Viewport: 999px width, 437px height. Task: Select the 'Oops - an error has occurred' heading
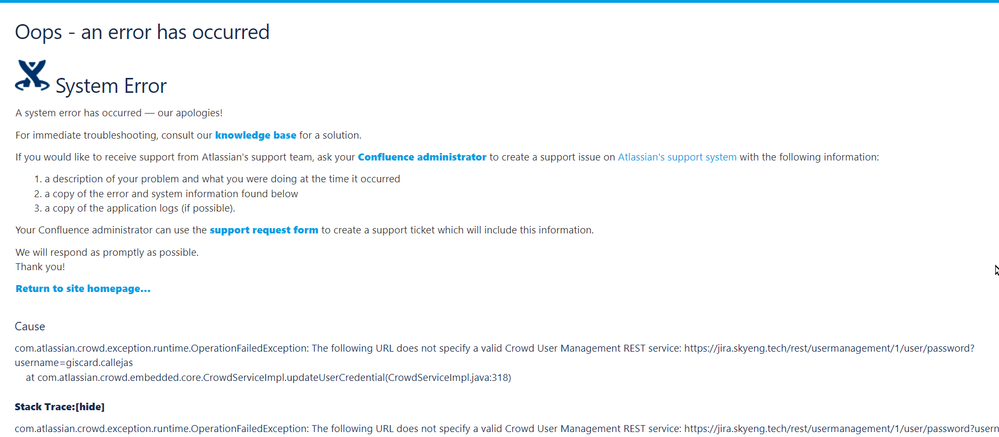[x=142, y=31]
